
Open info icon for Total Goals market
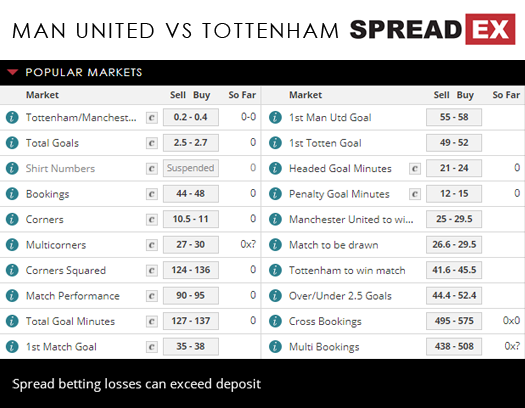(12, 143)
